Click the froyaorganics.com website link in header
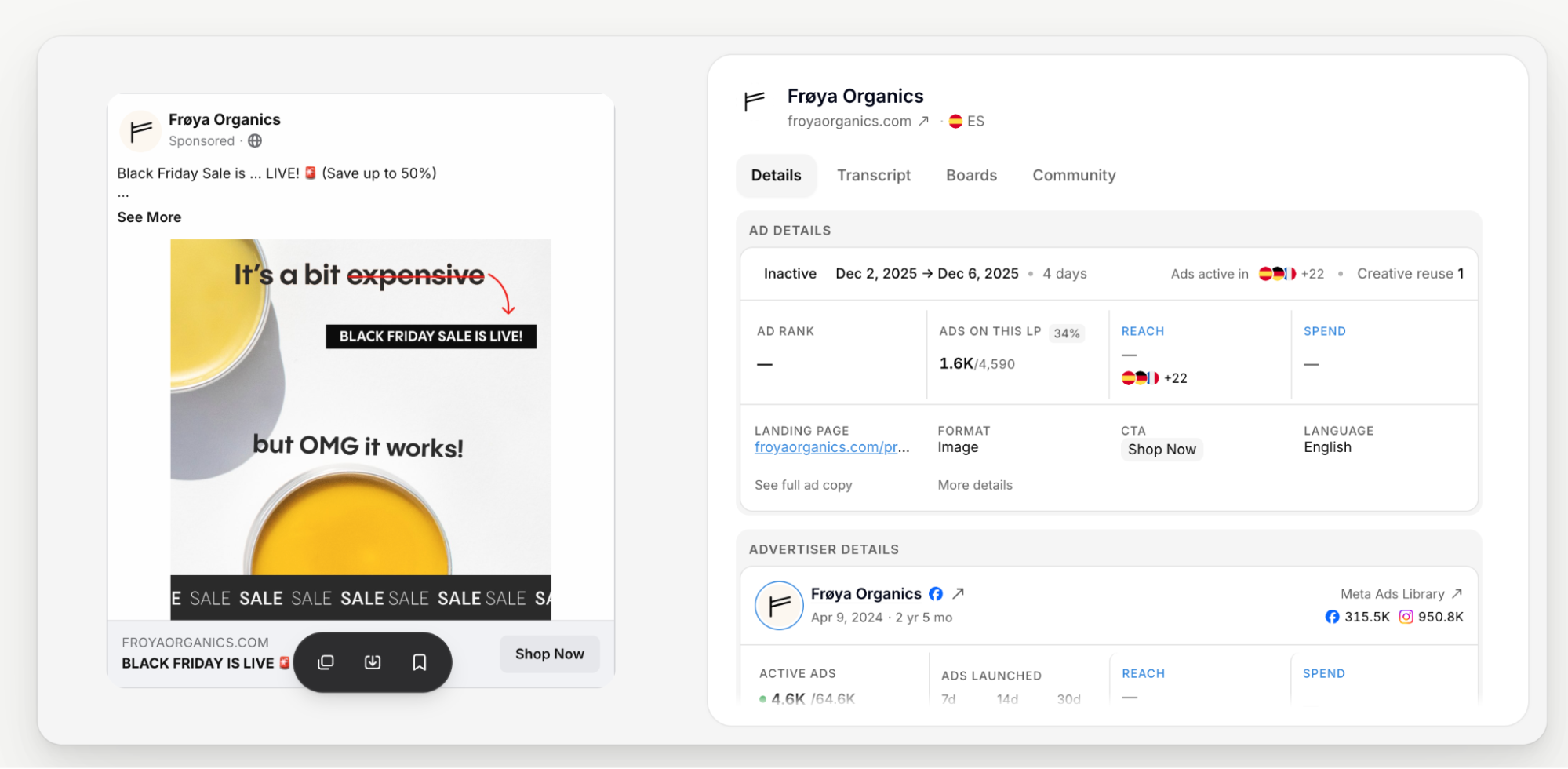Viewport: 1568px width, 769px height. point(849,121)
